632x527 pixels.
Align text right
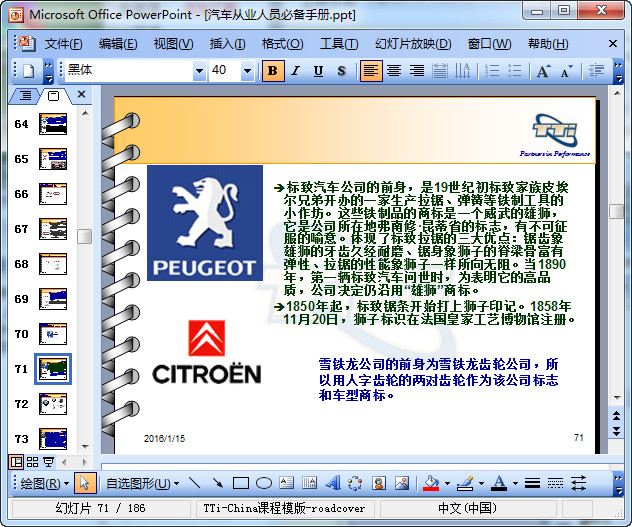(417, 71)
